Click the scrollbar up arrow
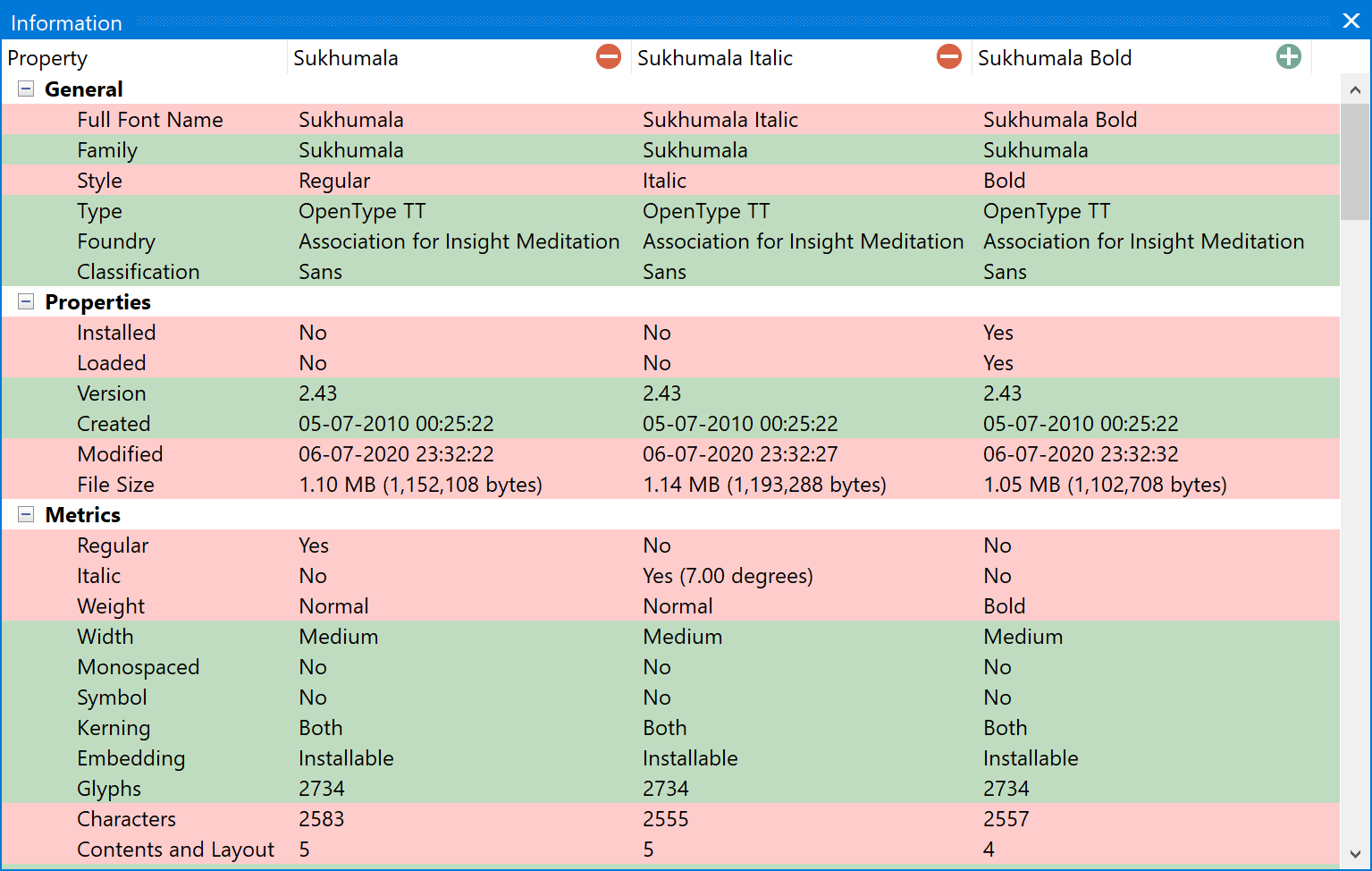The width and height of the screenshot is (1372, 871). [1355, 89]
